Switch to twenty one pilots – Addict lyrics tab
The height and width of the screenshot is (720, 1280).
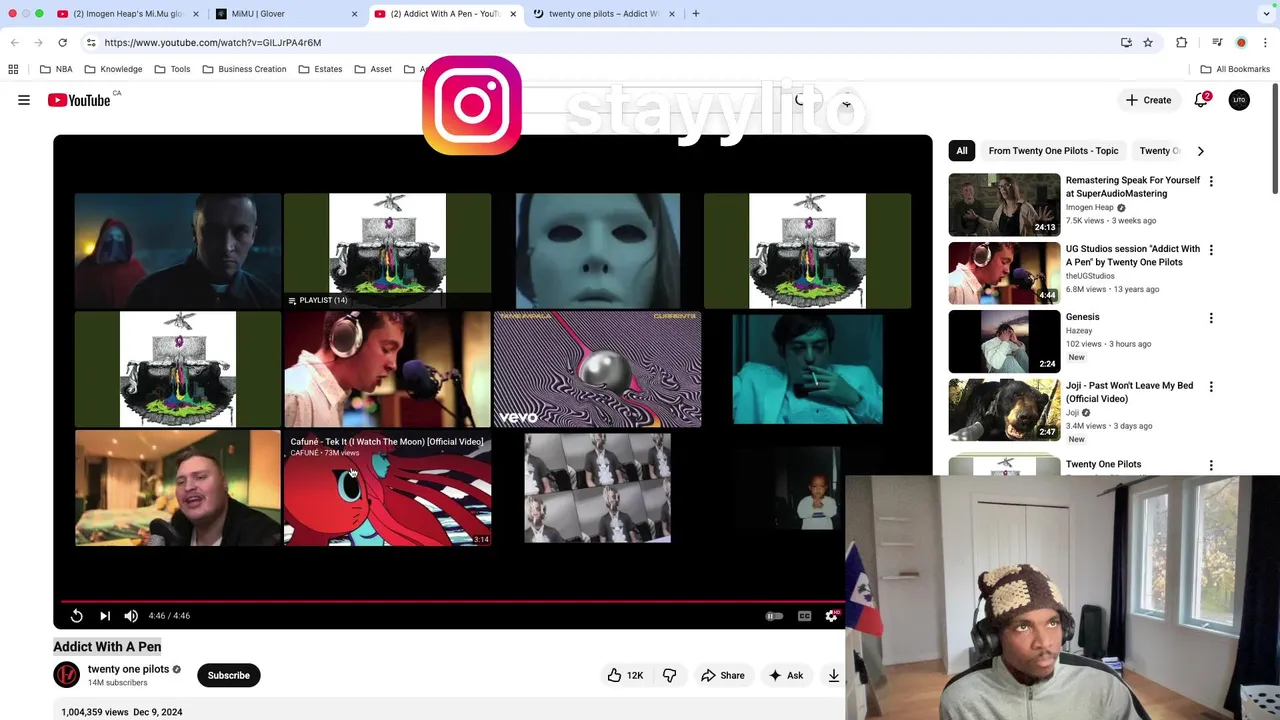point(603,14)
